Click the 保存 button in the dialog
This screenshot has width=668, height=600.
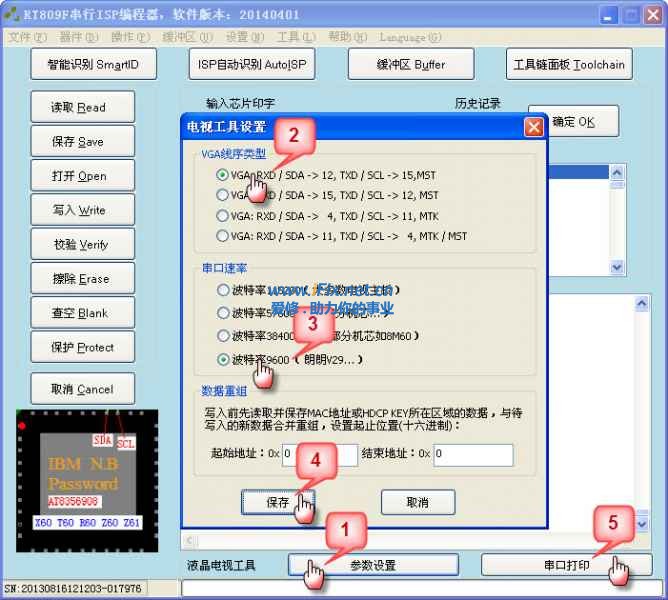pyautogui.click(x=277, y=502)
